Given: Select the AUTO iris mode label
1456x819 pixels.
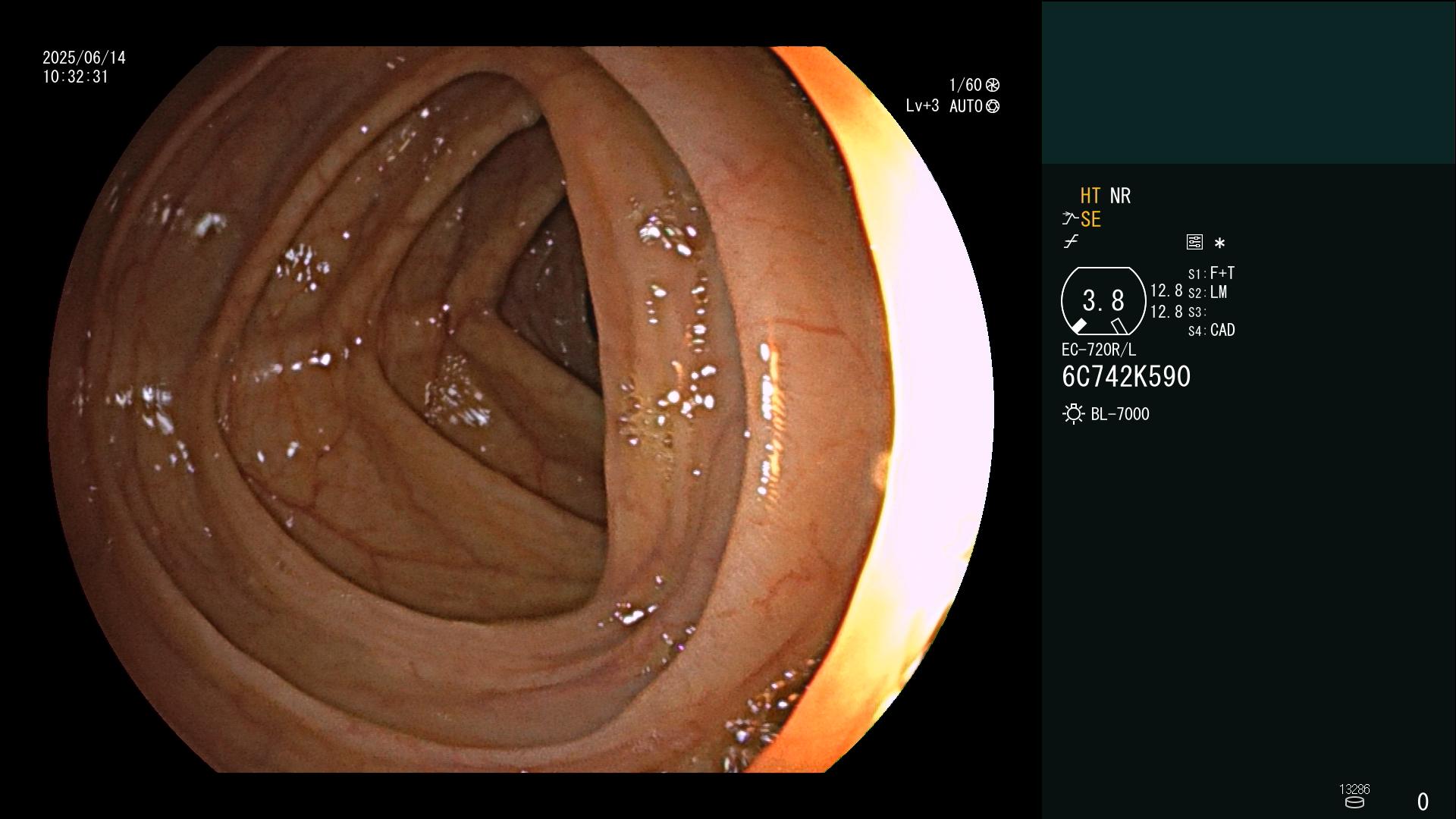Looking at the screenshot, I should pos(966,107).
